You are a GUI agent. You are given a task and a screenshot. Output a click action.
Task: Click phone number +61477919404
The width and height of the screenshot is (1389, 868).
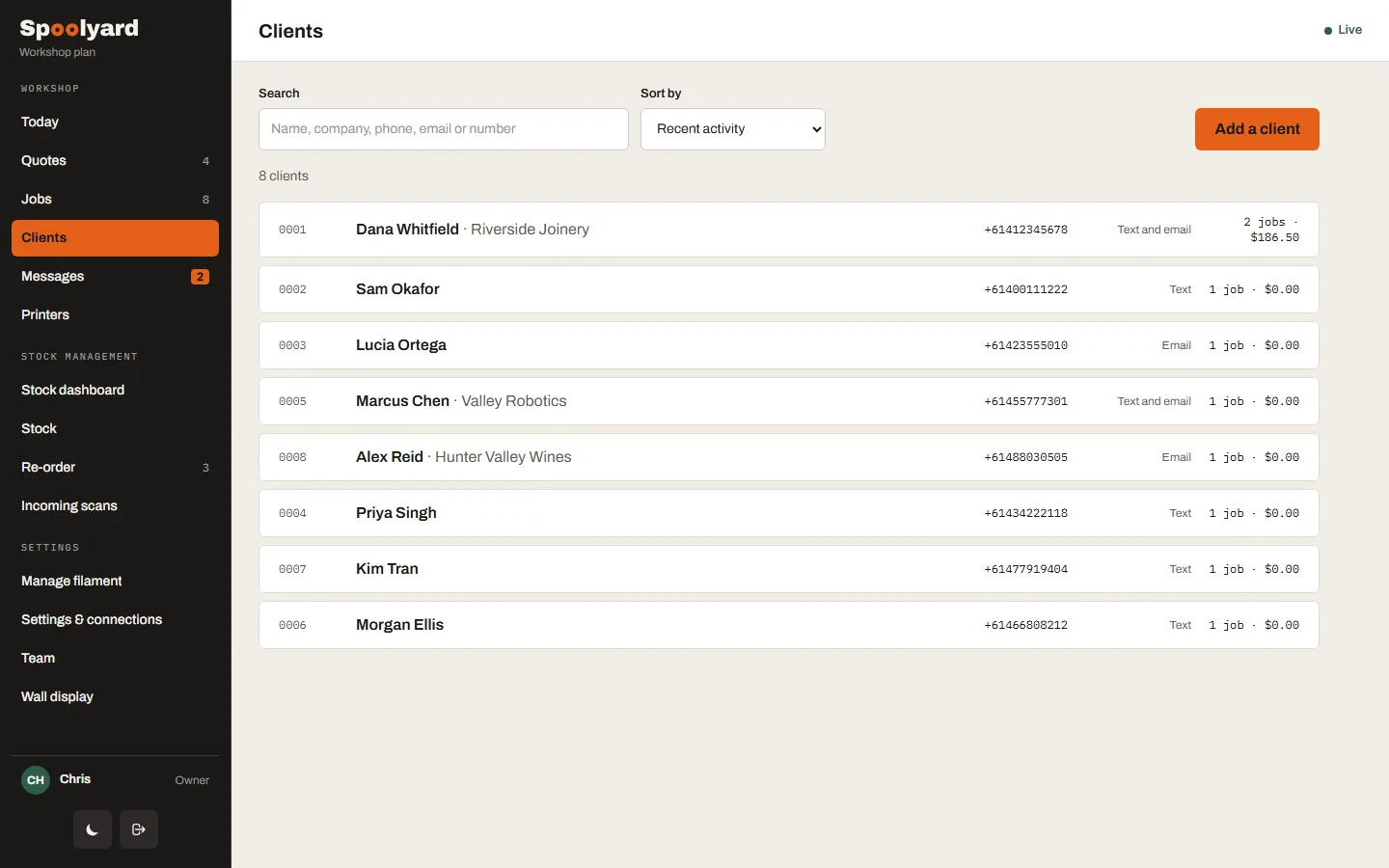tap(1025, 569)
